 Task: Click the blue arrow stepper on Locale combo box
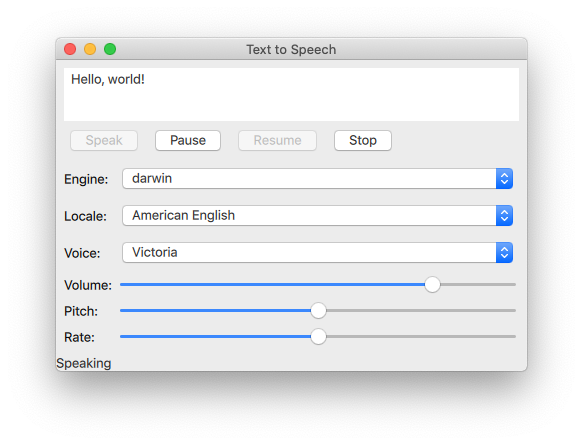coord(505,216)
